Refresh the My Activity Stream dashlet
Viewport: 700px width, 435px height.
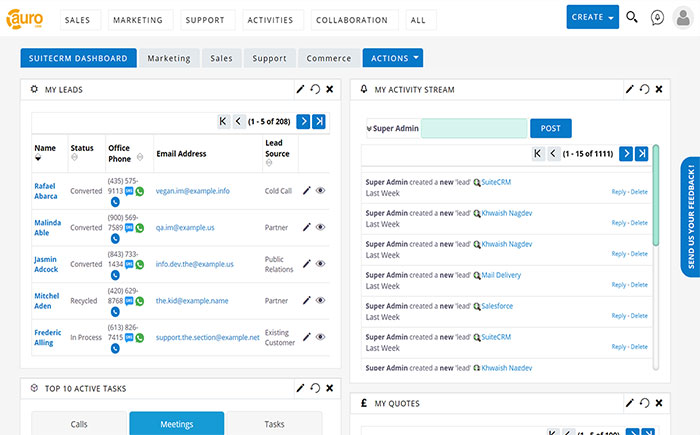[x=644, y=89]
